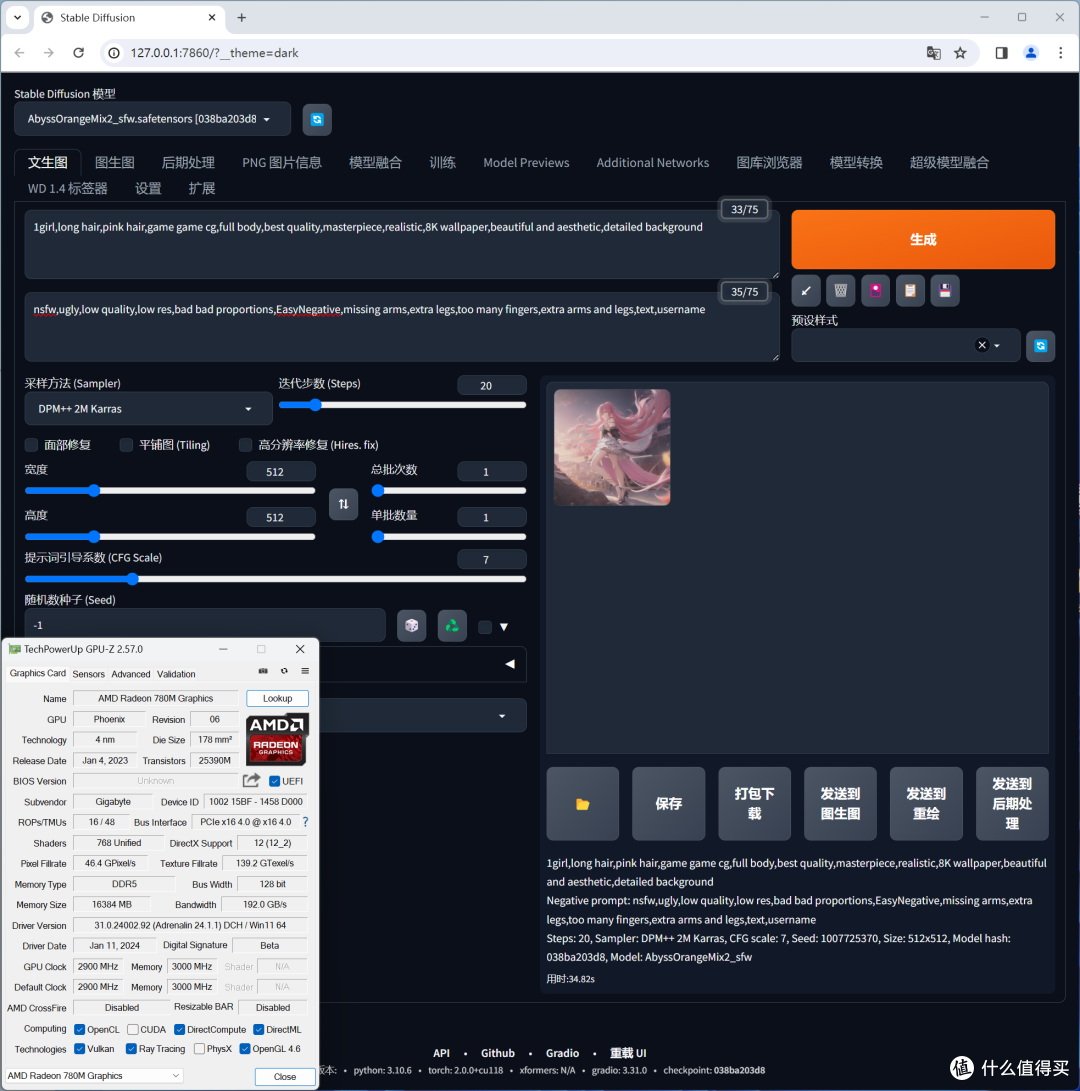Open the GPU selector dropdown in GPU-Z
Image resolution: width=1080 pixels, height=1091 pixels.
tap(94, 1076)
